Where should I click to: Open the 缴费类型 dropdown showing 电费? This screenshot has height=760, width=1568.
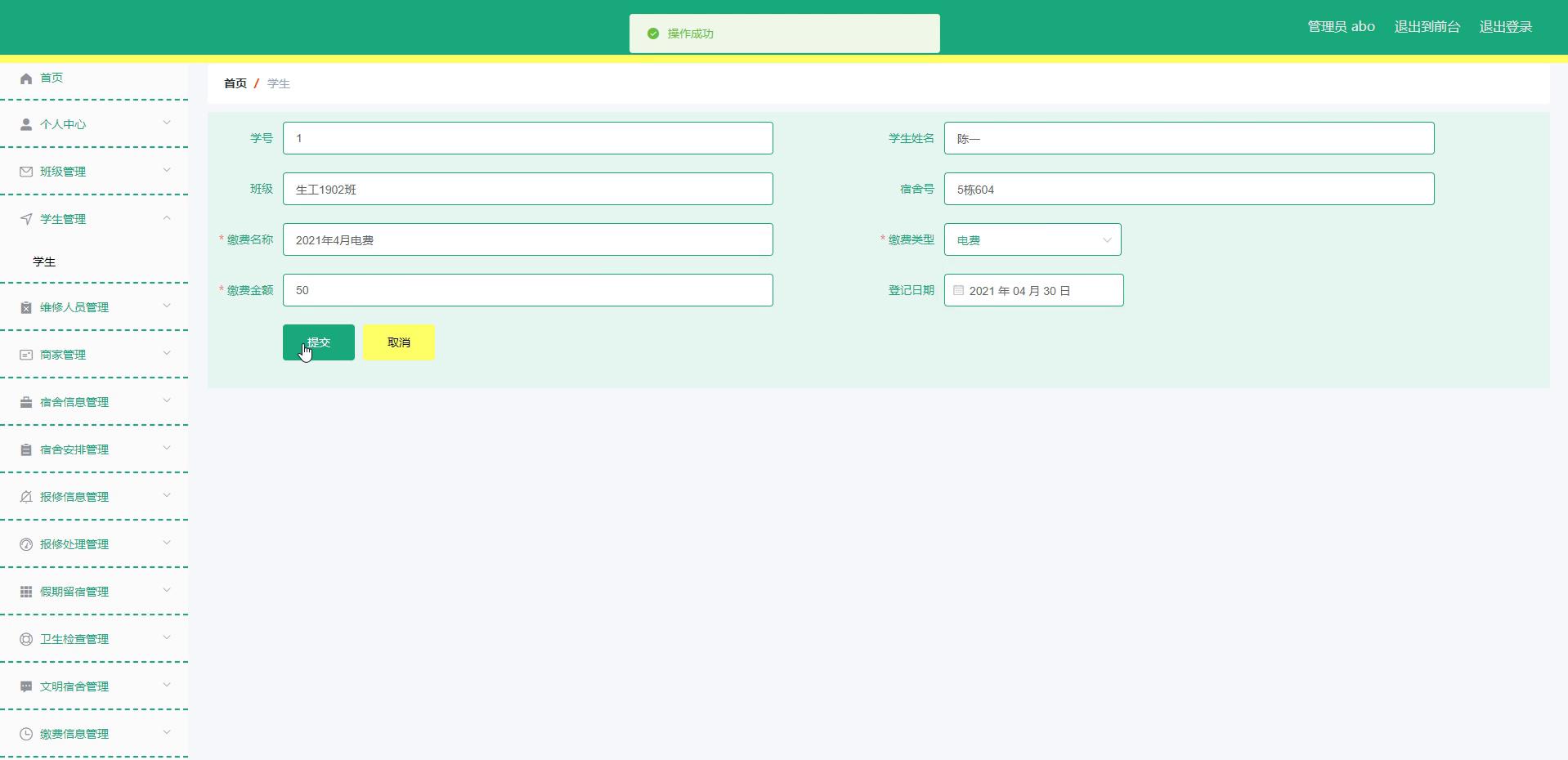point(1033,239)
